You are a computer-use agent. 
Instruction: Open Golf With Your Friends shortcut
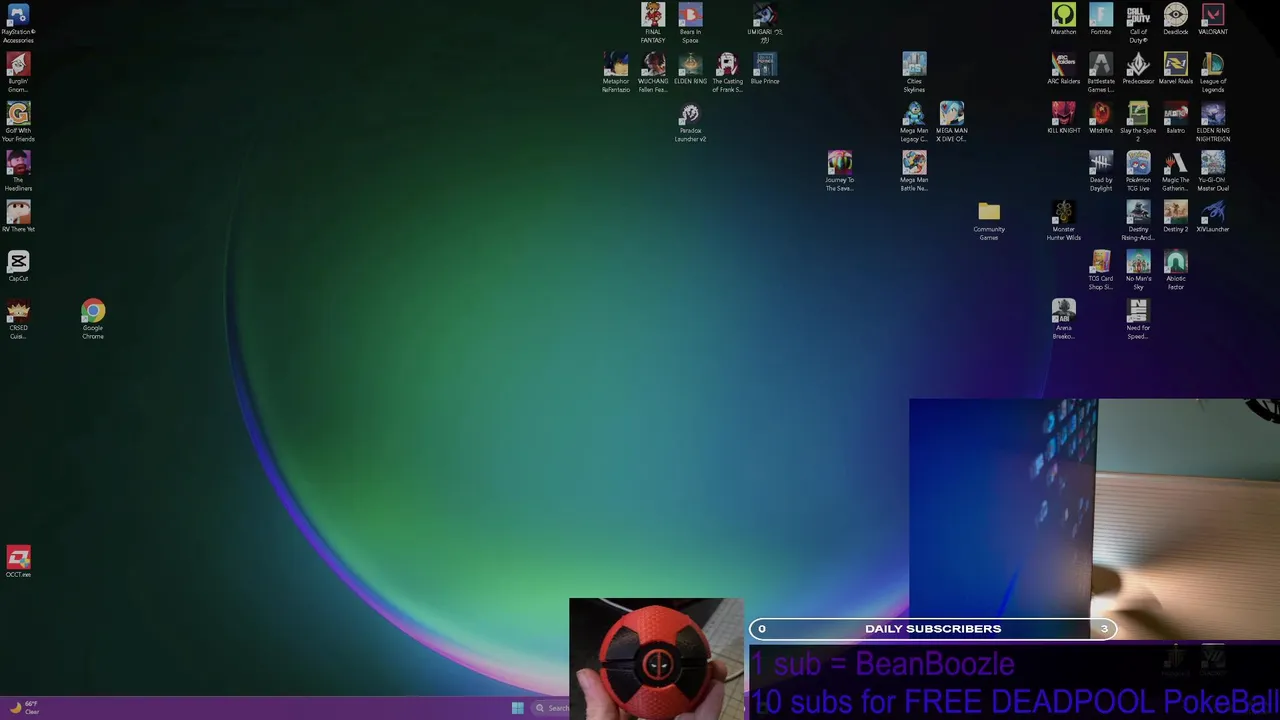coord(18,122)
